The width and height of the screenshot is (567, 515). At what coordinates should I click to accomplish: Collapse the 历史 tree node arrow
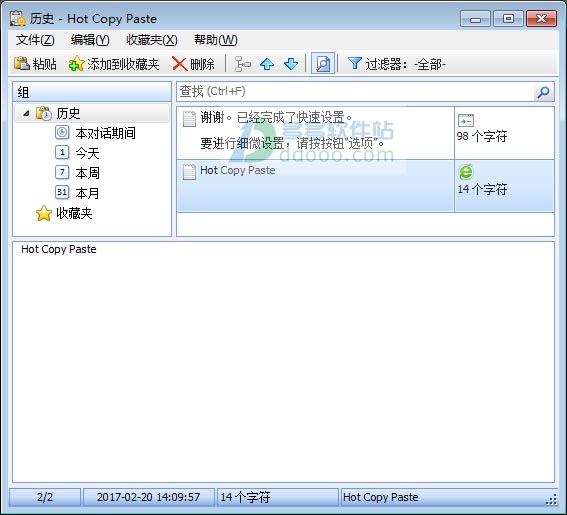click(26, 114)
